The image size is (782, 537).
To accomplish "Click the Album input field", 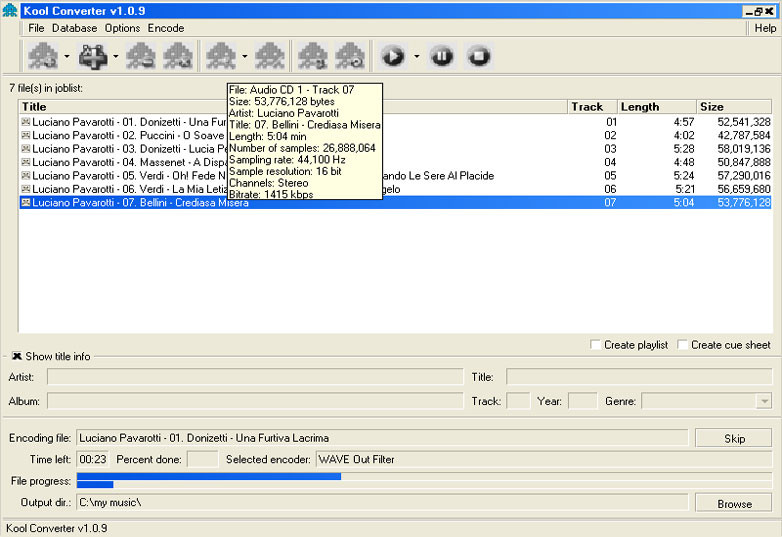I will coord(255,401).
